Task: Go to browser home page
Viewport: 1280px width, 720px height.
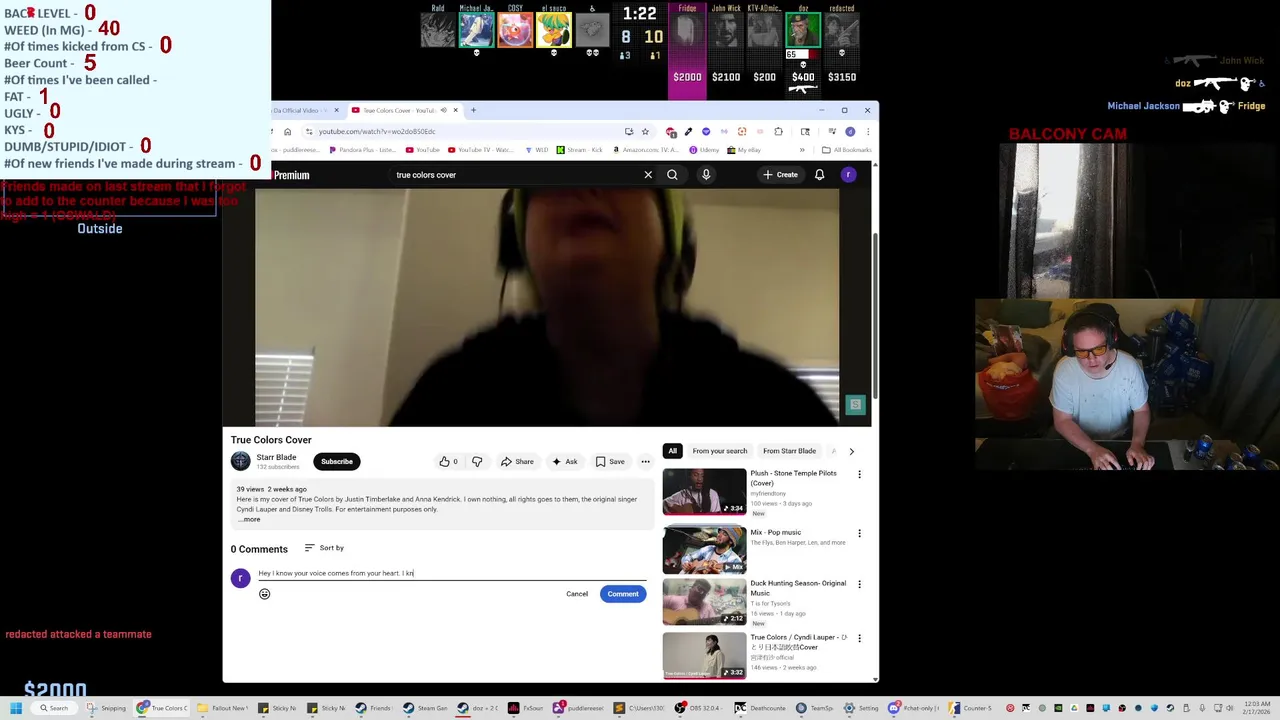Action: pyautogui.click(x=287, y=132)
